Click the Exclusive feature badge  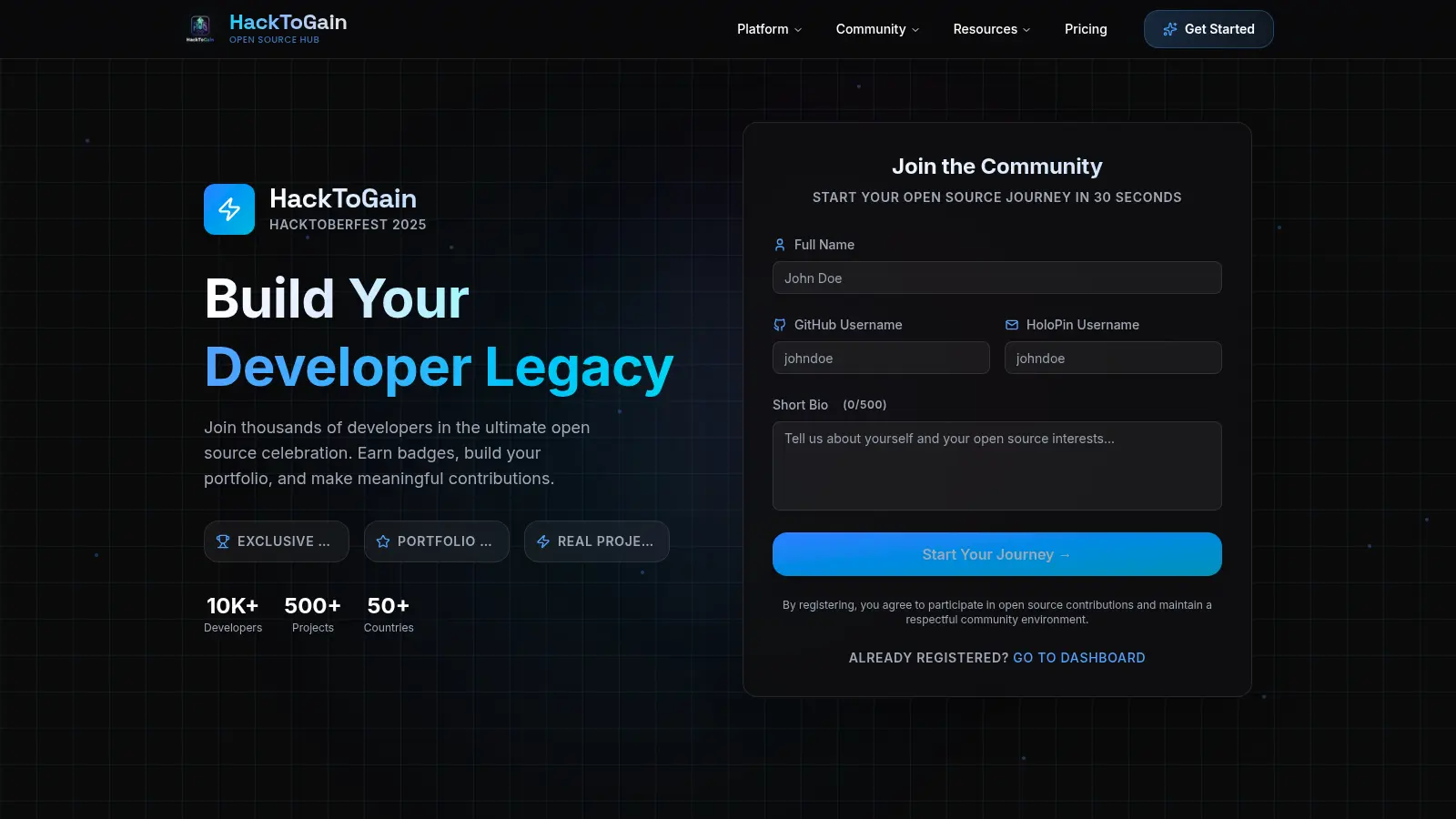point(277,541)
